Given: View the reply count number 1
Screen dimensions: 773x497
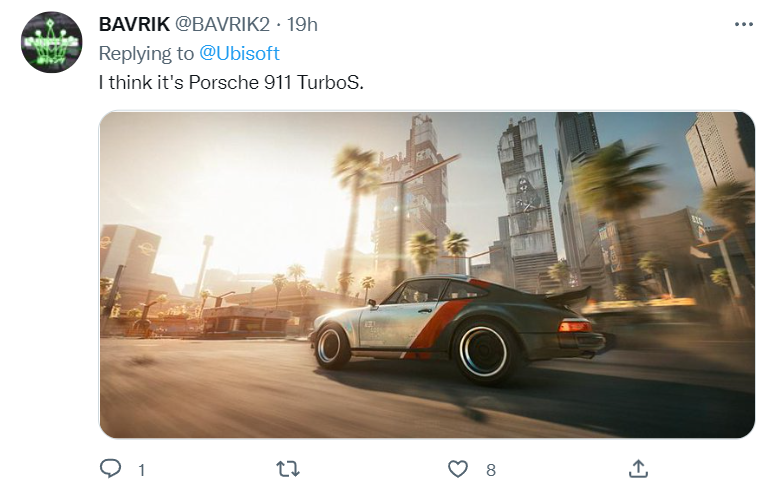Looking at the screenshot, I should tap(141, 470).
